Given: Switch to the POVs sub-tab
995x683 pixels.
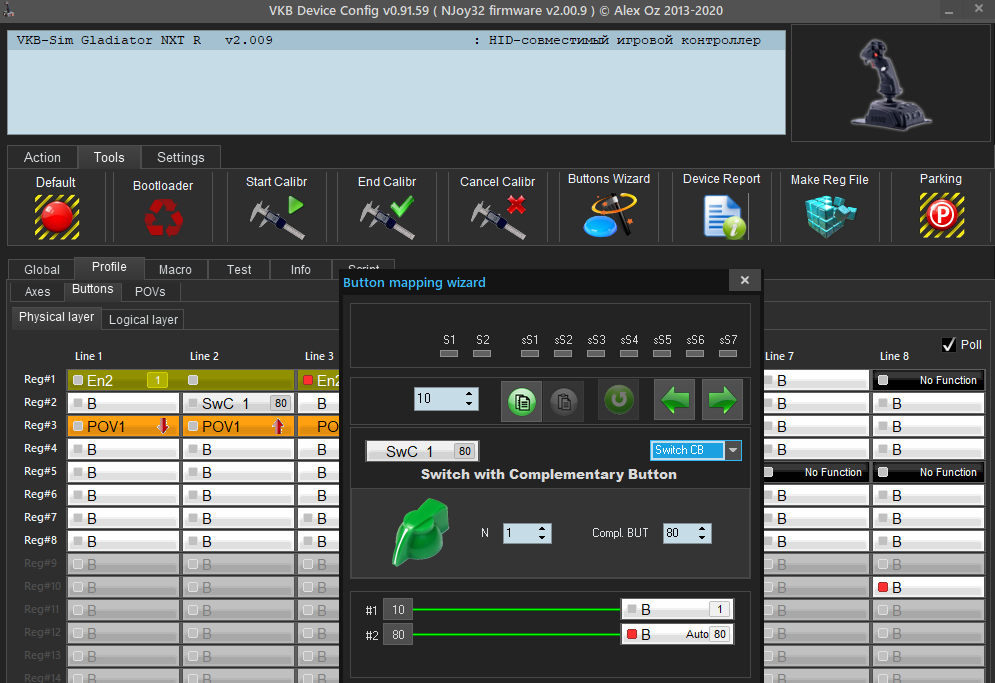Looking at the screenshot, I should tap(150, 291).
